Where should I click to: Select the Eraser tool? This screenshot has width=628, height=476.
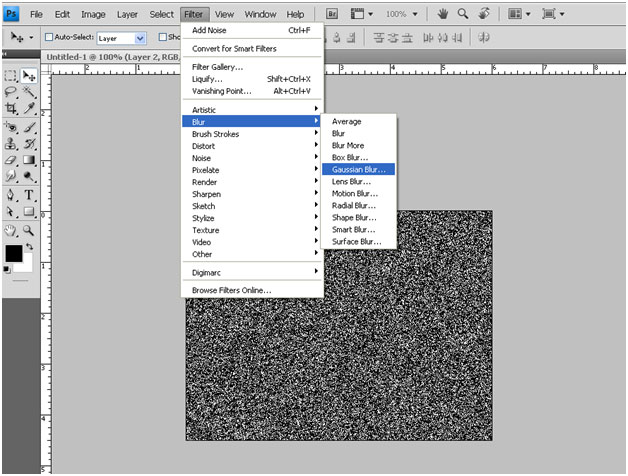(11, 160)
